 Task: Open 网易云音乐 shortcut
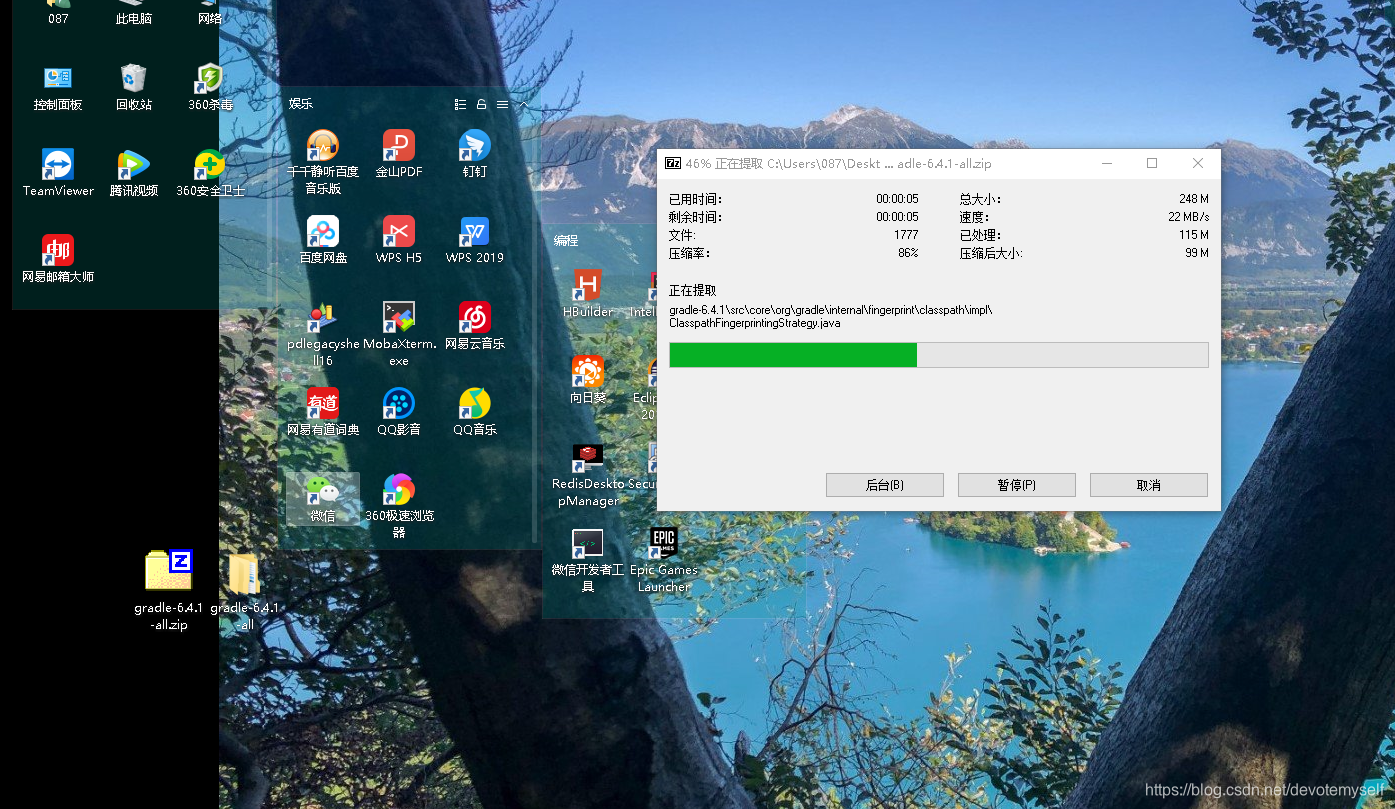(475, 326)
